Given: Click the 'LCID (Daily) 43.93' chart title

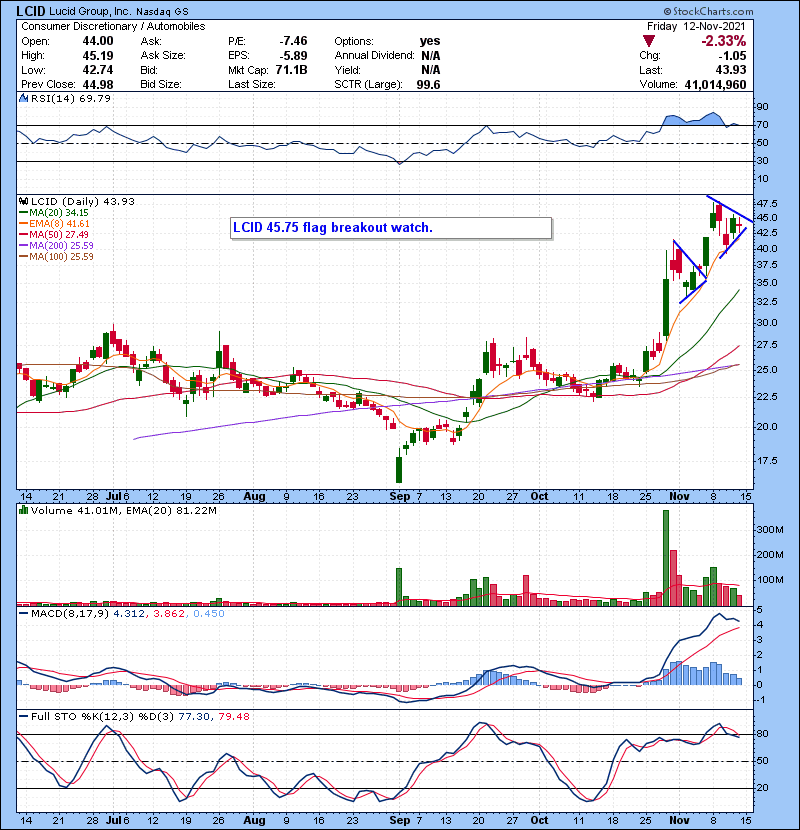Looking at the screenshot, I should 83,201.
